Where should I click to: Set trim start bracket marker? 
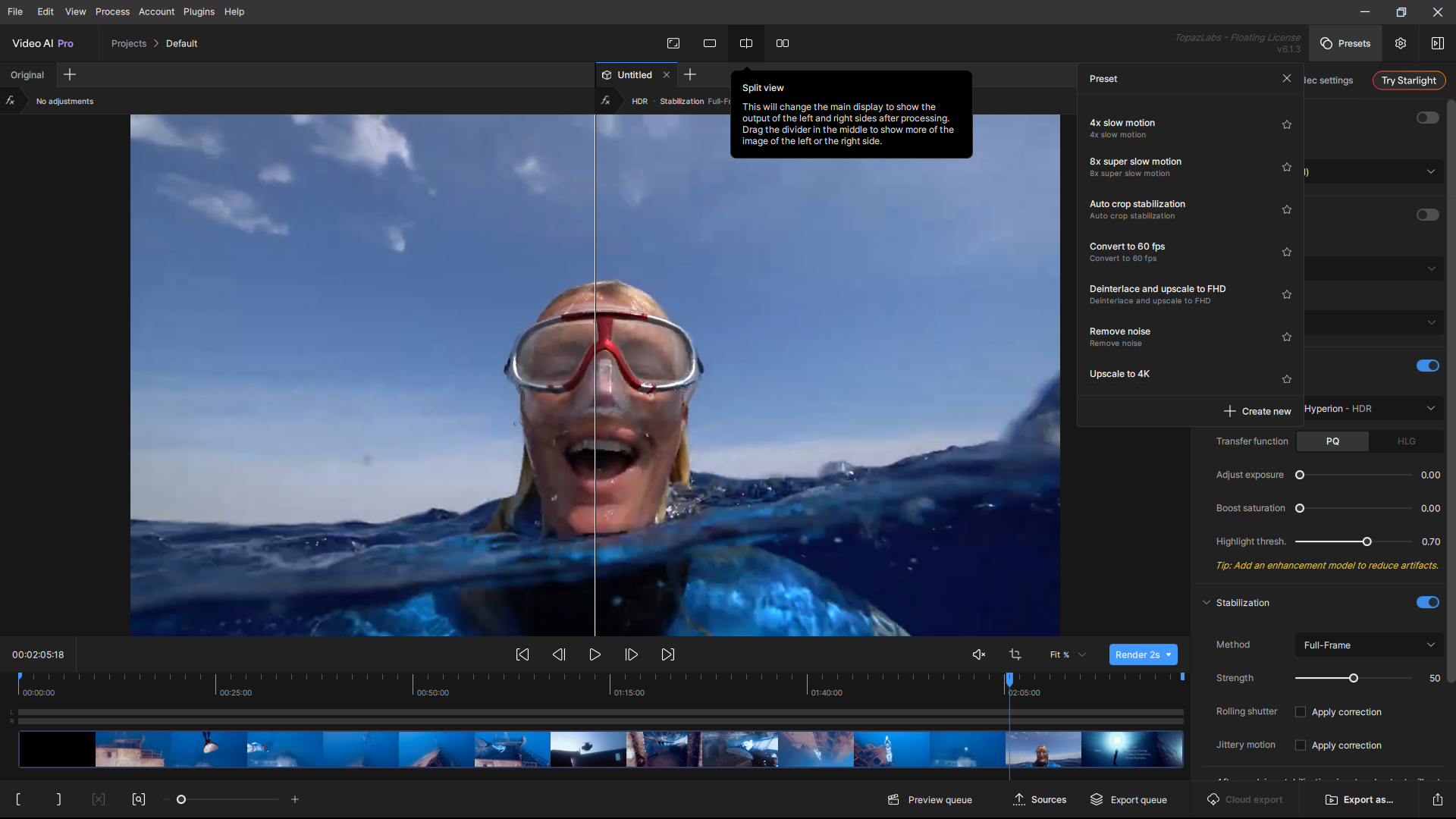(x=18, y=799)
